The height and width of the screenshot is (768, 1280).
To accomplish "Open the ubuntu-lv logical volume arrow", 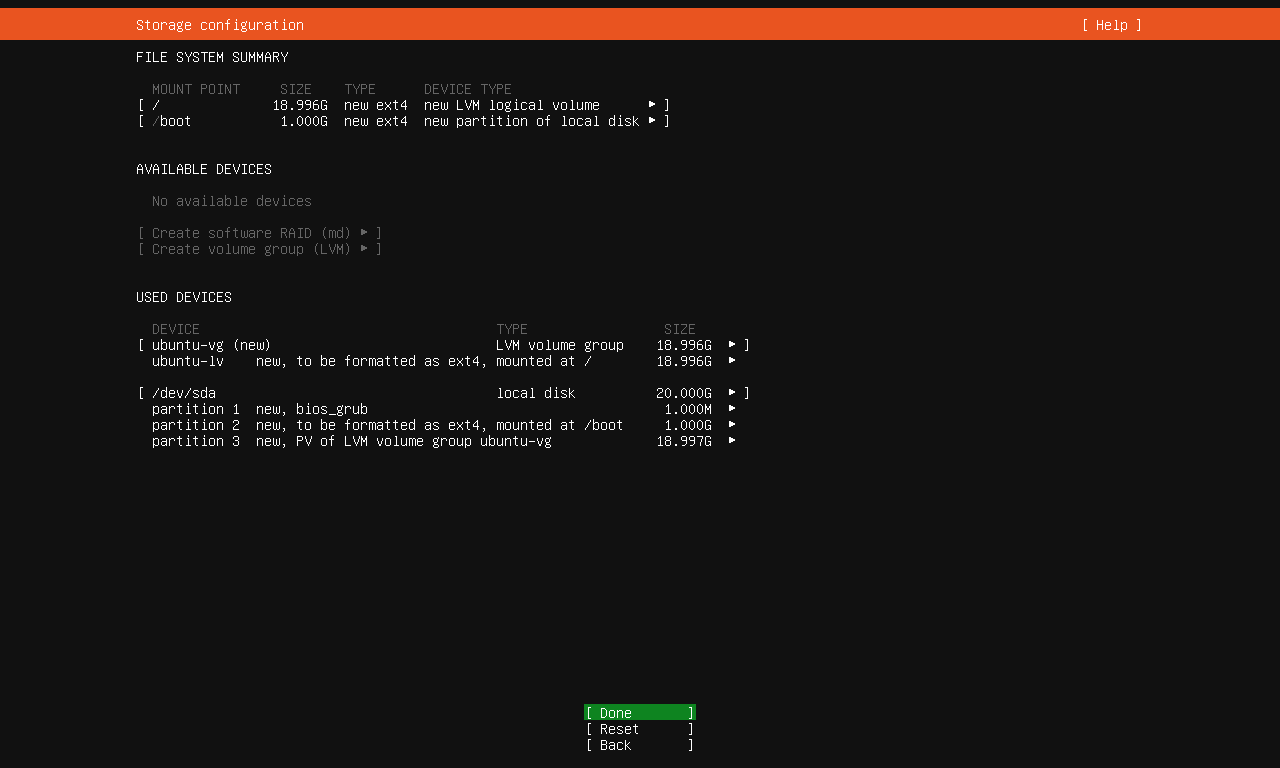I will (x=732, y=360).
